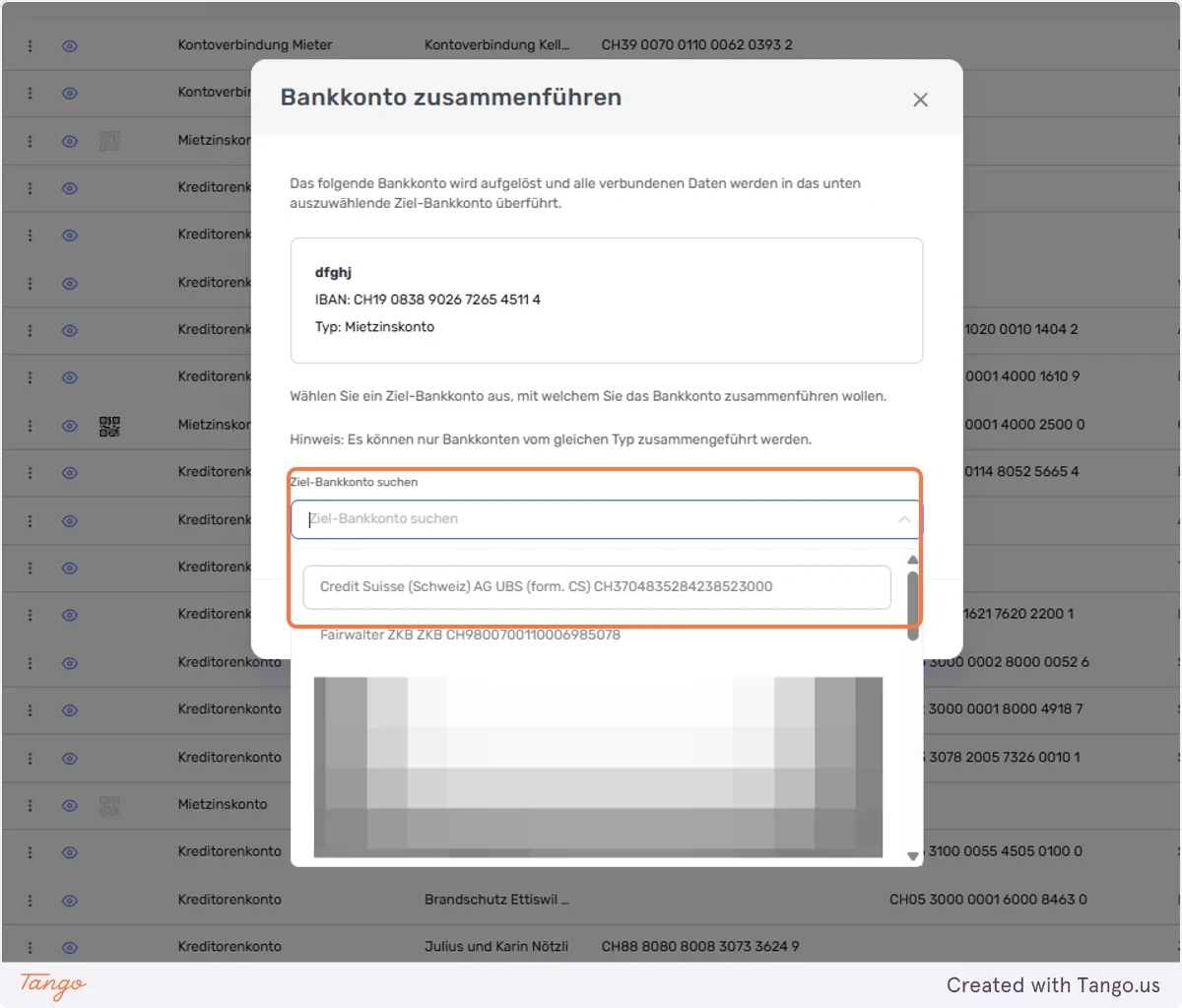Click IBAN cell CH88 8080 8008 3073 3624 9

point(700,947)
